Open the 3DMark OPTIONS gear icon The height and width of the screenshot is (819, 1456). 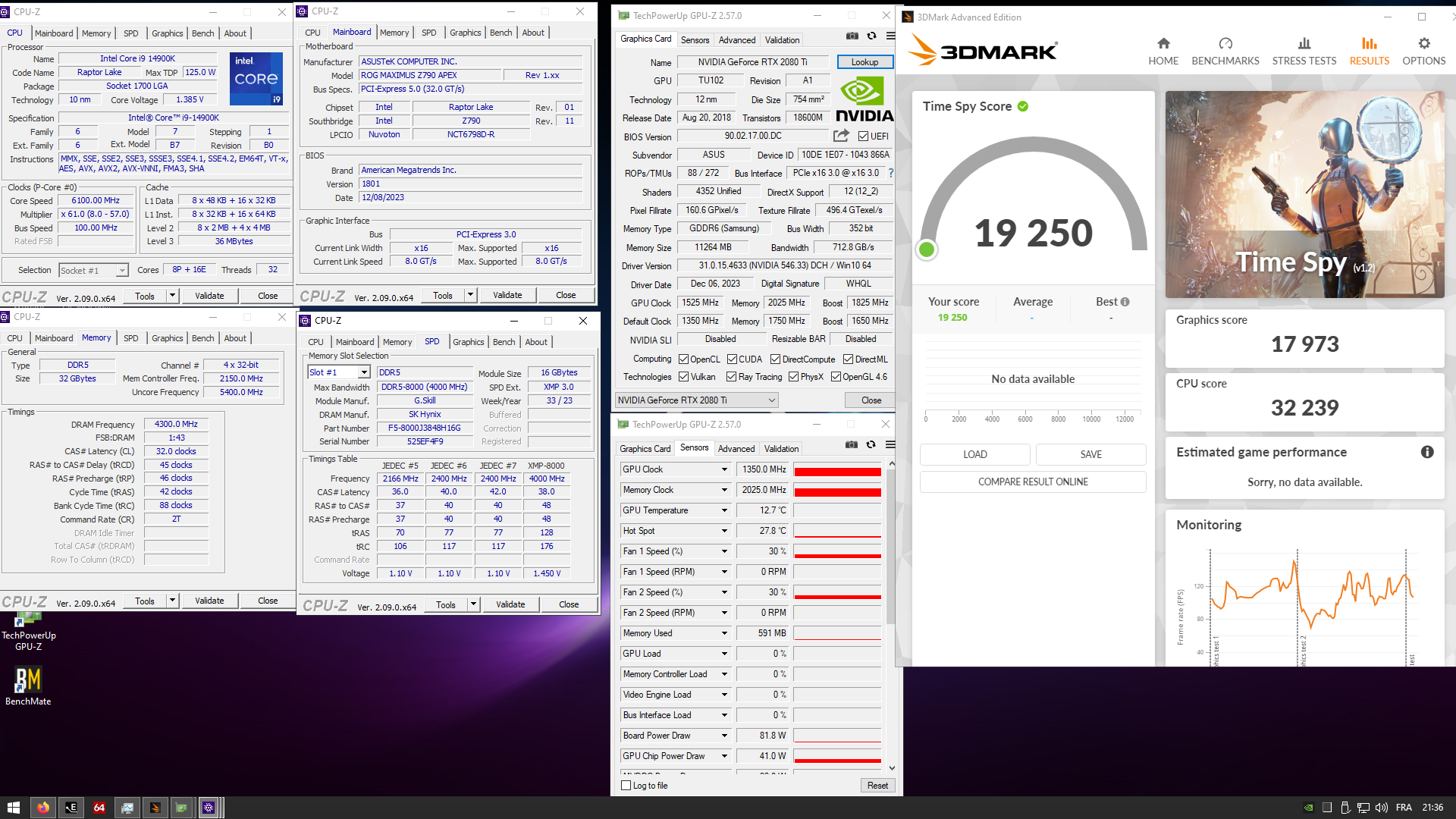[x=1424, y=43]
